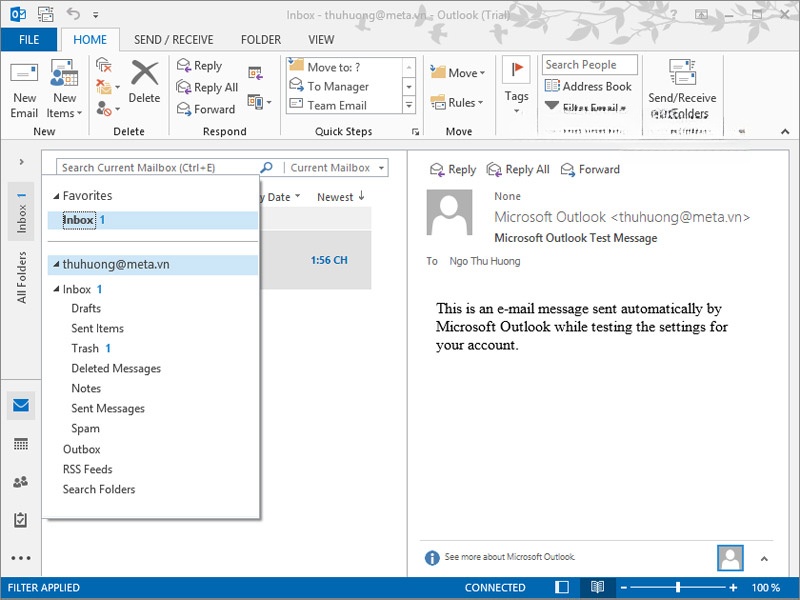This screenshot has height=600, width=800.
Task: Click the Meeting reply icon
Action: [x=255, y=73]
